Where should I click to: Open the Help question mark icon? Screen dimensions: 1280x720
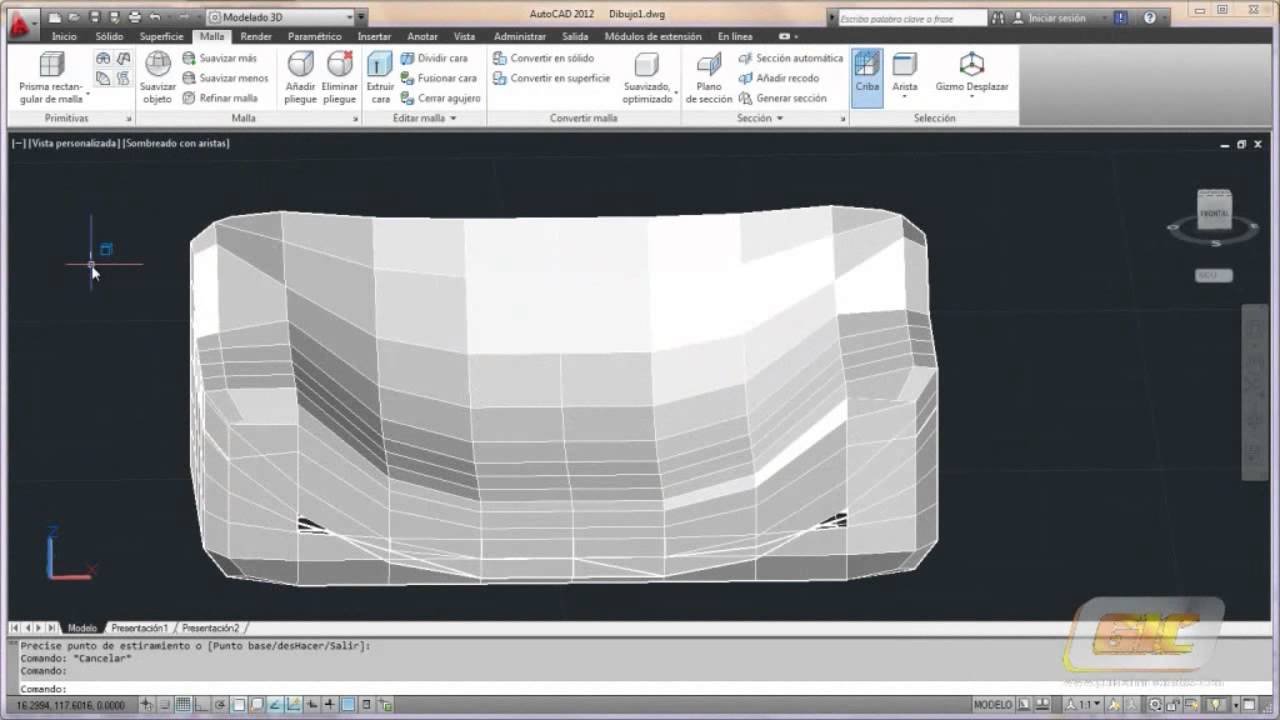[x=1150, y=18]
